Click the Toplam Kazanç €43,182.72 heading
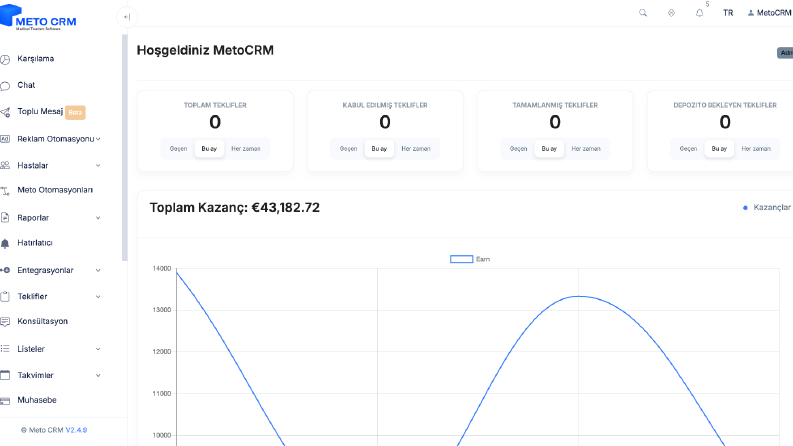Viewport: 793px width, 446px height. point(235,208)
